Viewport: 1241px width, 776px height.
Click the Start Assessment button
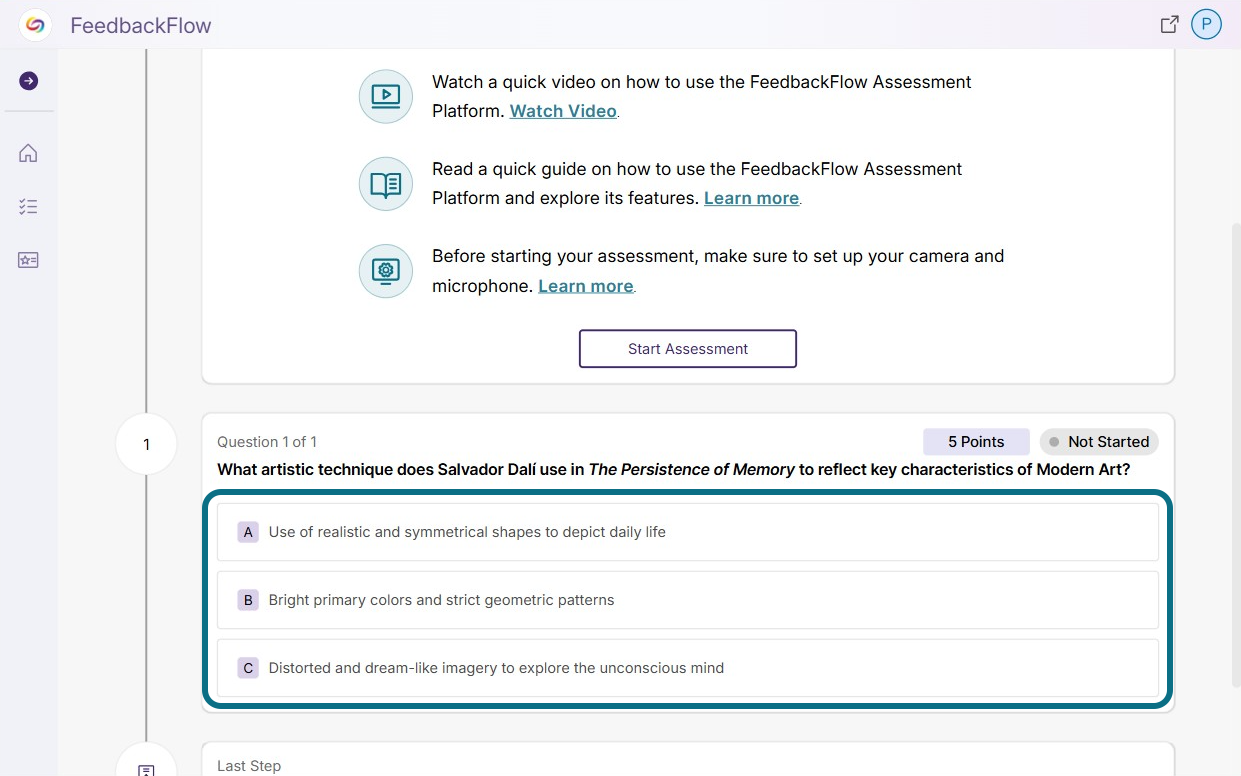pyautogui.click(x=688, y=349)
